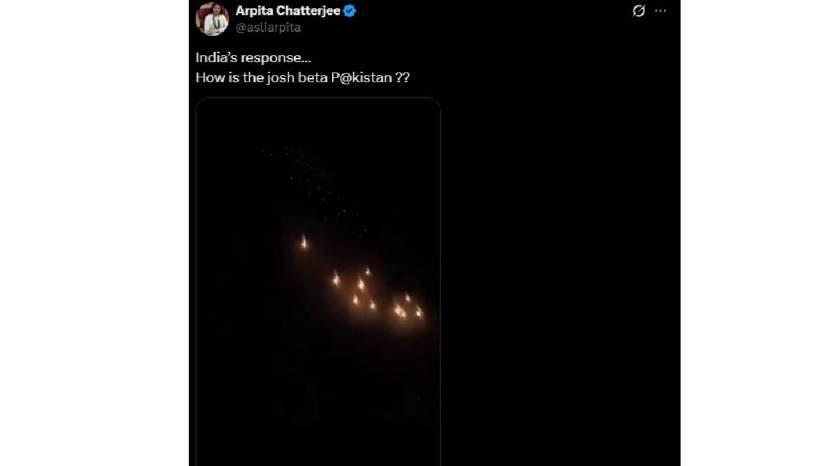Click the word "josh" in the post text
Image resolution: width=830 pixels, height=466 pixels.
click(297, 76)
